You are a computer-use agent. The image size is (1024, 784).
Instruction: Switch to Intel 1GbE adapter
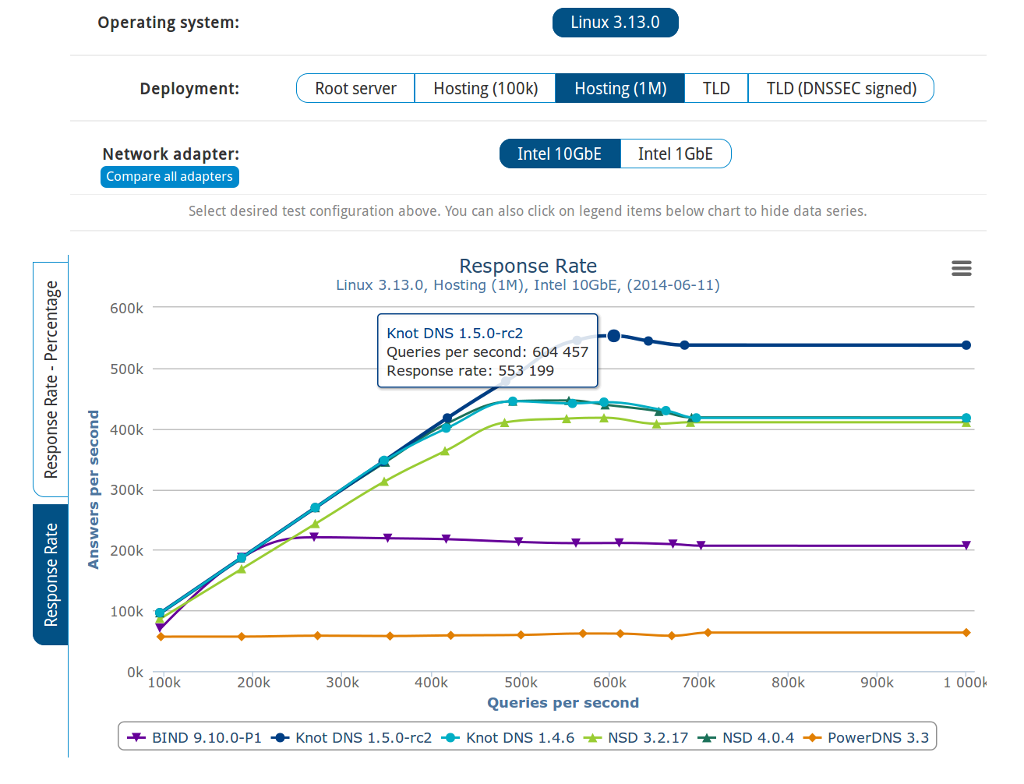[675, 153]
